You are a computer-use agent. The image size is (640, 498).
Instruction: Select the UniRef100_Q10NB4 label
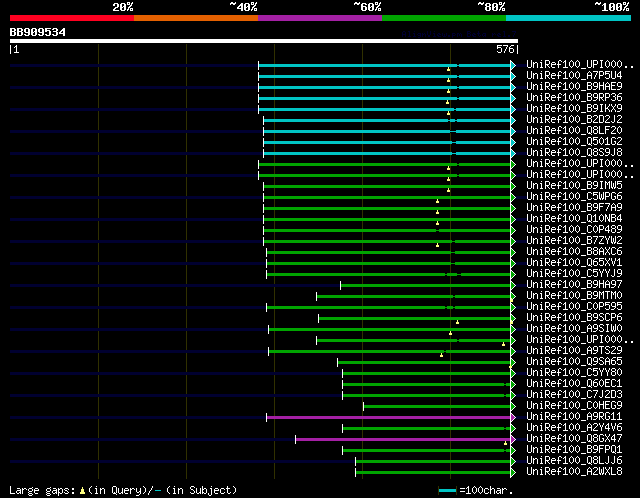click(x=574, y=219)
